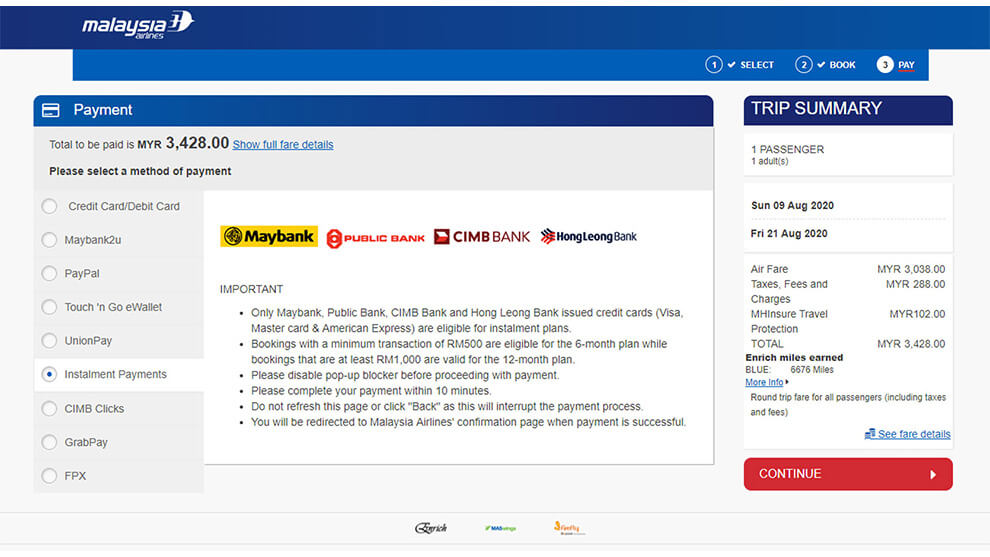Click the IMPORTANT heading
The image size is (990, 557).
(251, 289)
